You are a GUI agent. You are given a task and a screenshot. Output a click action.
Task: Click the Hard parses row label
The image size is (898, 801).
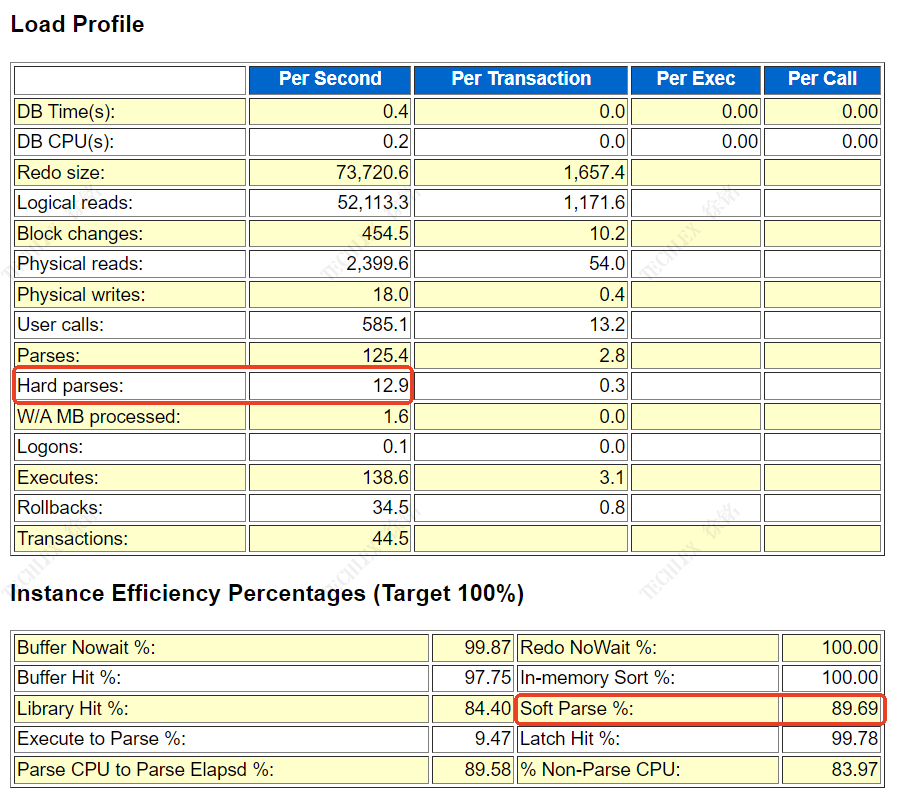[65, 386]
